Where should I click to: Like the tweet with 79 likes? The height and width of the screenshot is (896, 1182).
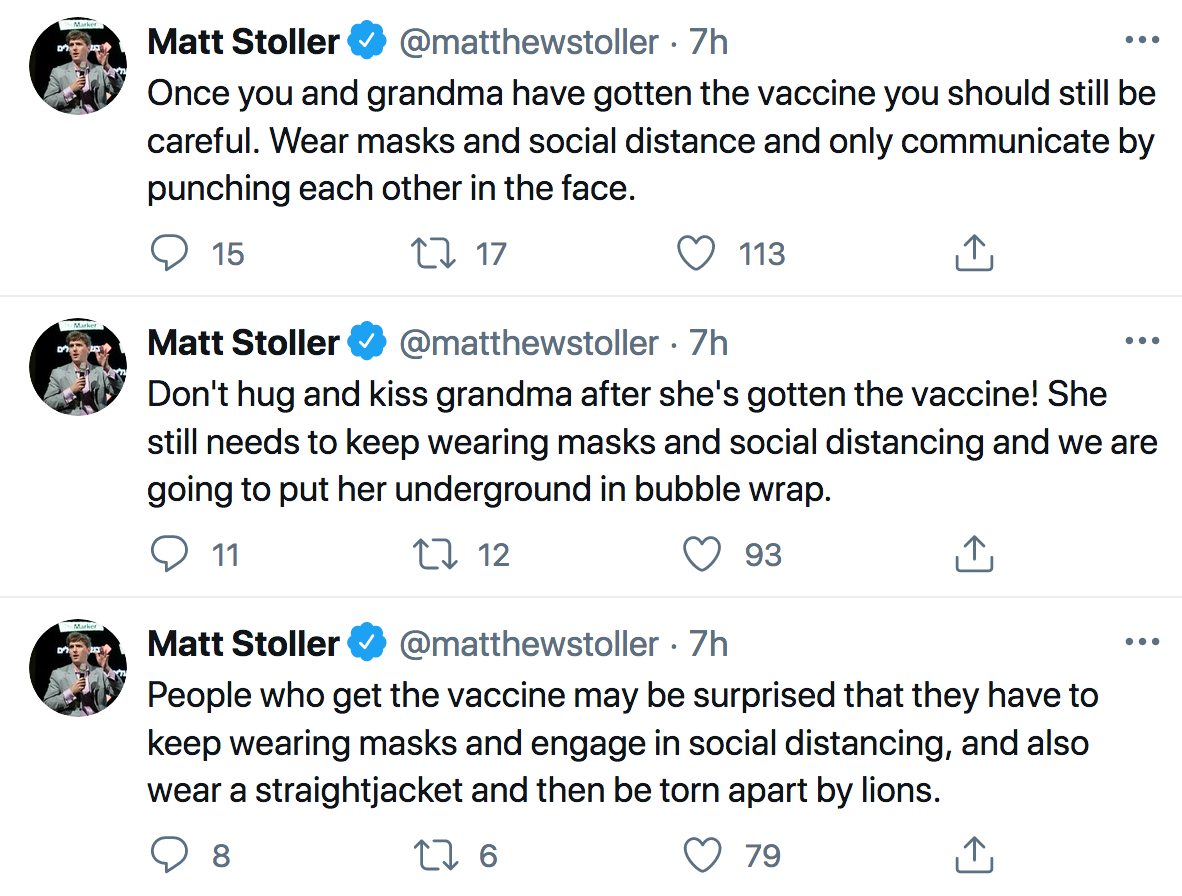coord(700,856)
